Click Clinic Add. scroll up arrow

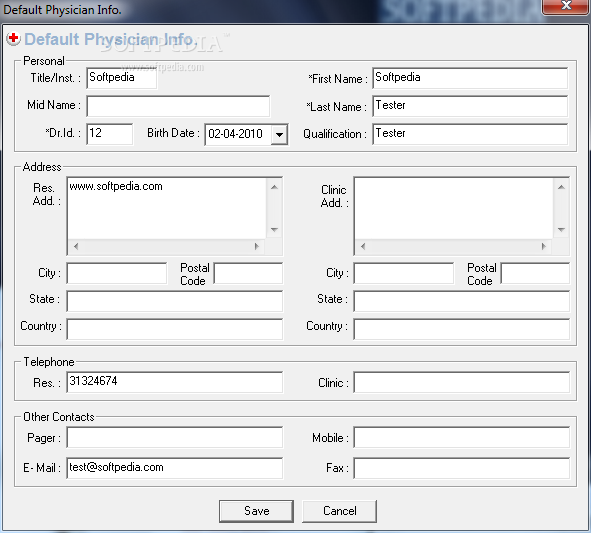[561, 187]
